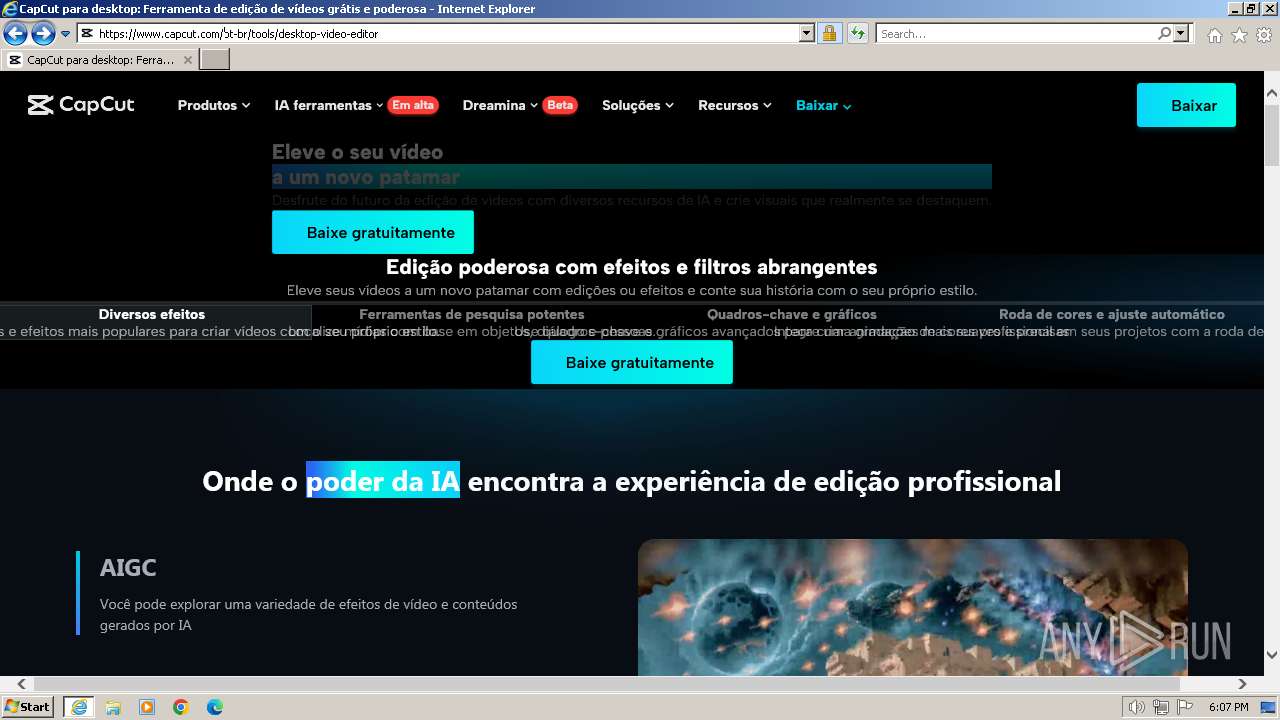Click the Em alta badge
The height and width of the screenshot is (720, 1280).
tap(413, 105)
